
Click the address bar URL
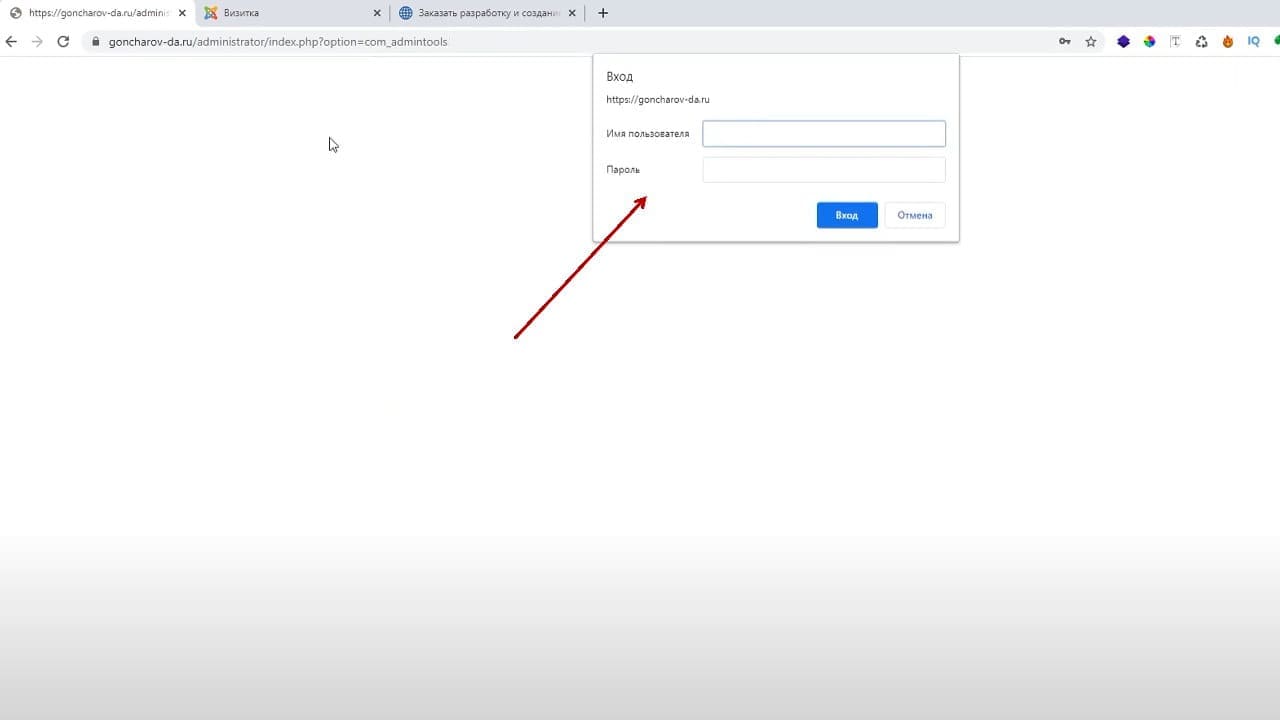click(278, 42)
